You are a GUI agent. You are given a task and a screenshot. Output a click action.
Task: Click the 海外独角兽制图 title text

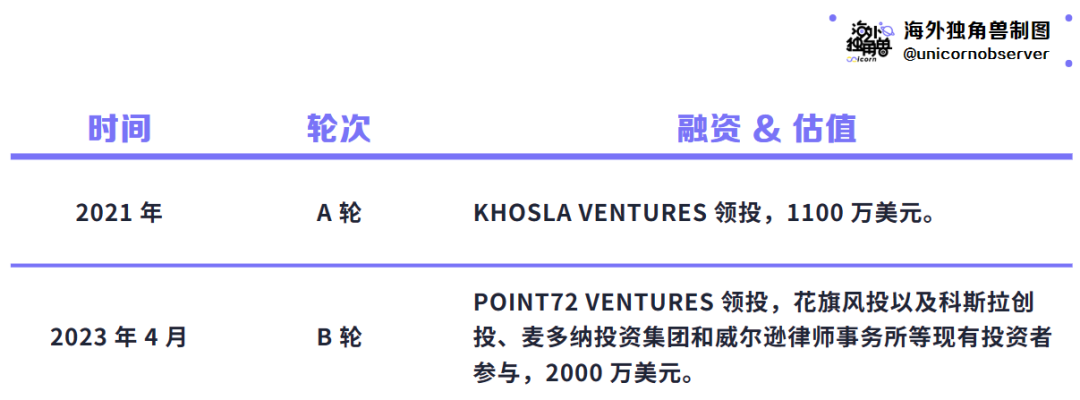pos(976,30)
